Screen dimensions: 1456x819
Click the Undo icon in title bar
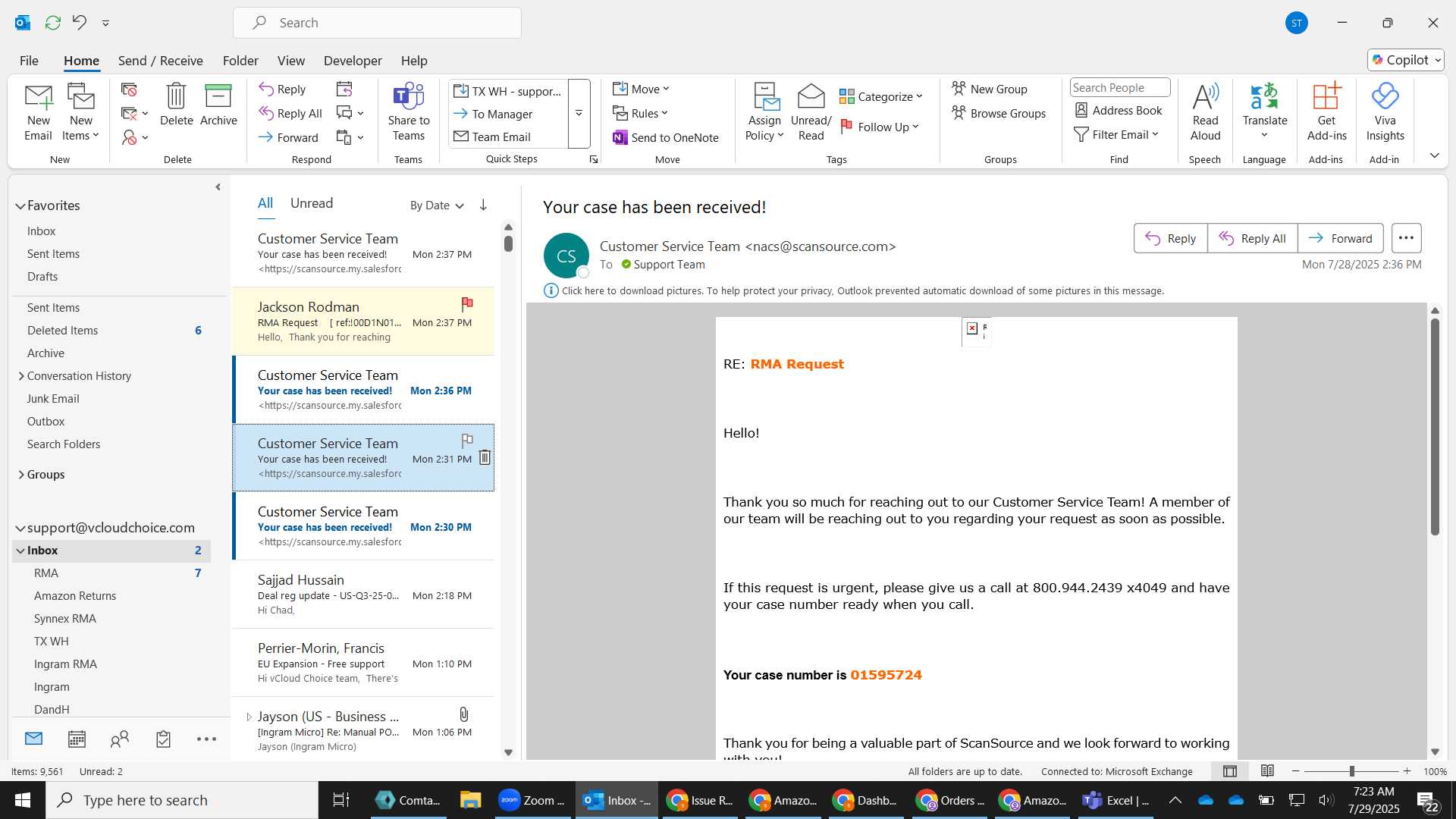79,23
